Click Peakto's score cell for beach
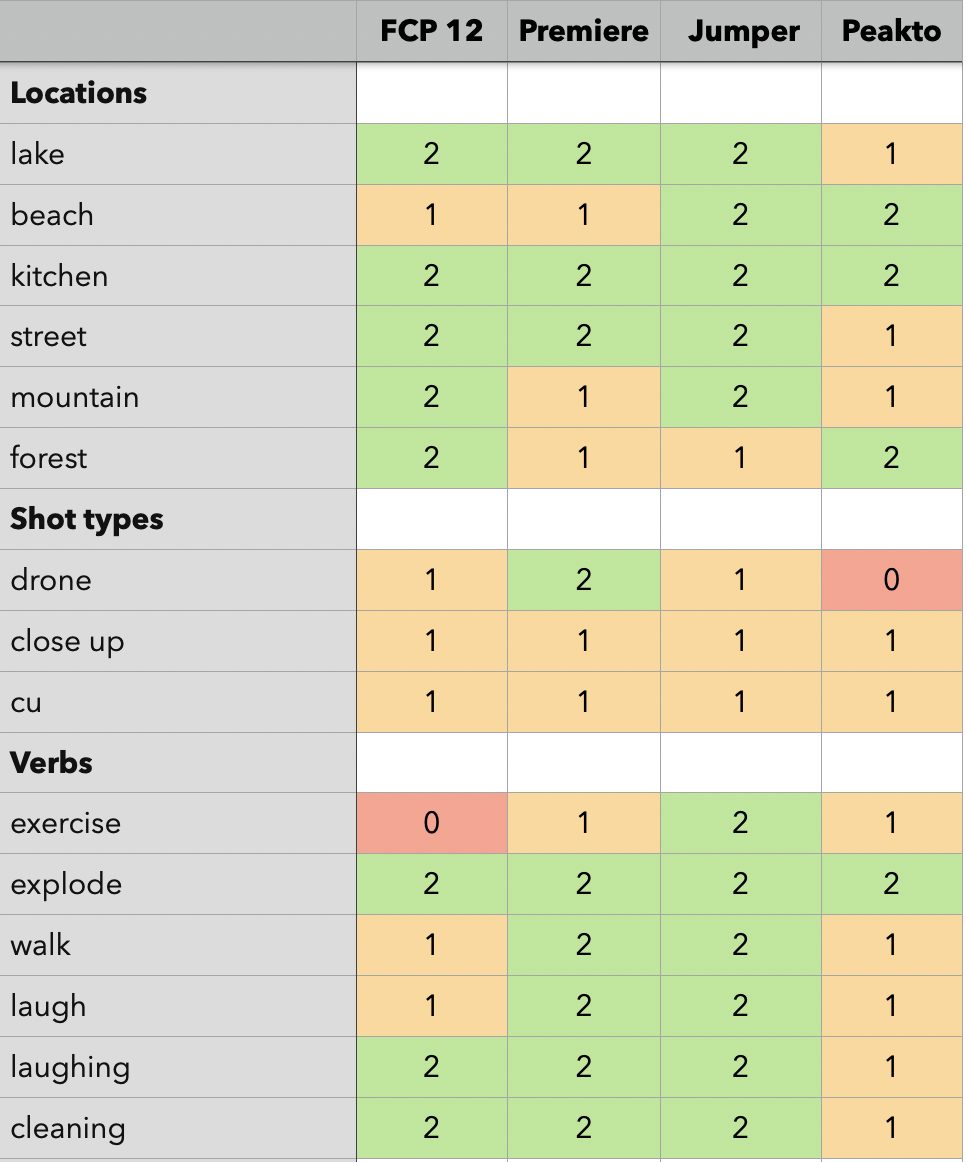 coord(892,215)
